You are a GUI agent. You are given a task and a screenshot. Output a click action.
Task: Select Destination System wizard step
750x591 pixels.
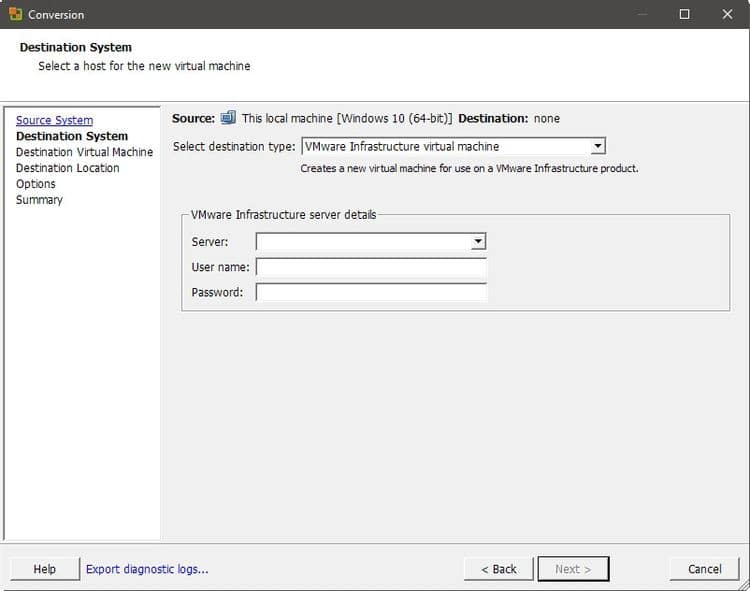pos(72,136)
